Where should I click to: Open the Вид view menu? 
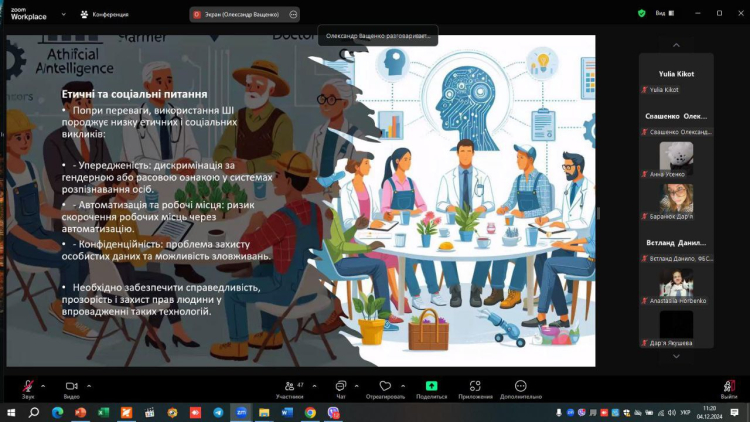pyautogui.click(x=662, y=13)
